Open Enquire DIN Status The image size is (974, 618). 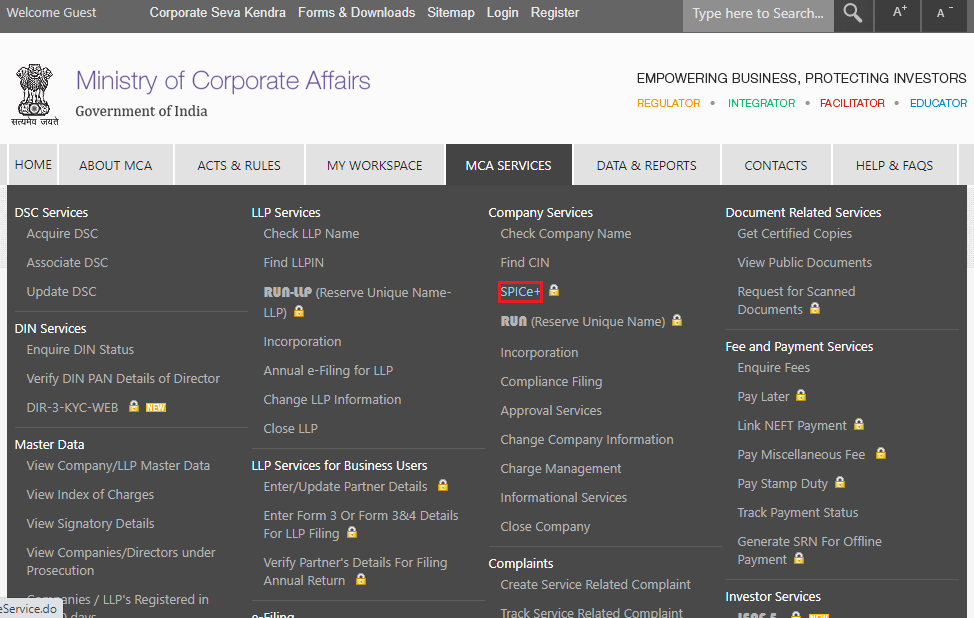(x=80, y=350)
